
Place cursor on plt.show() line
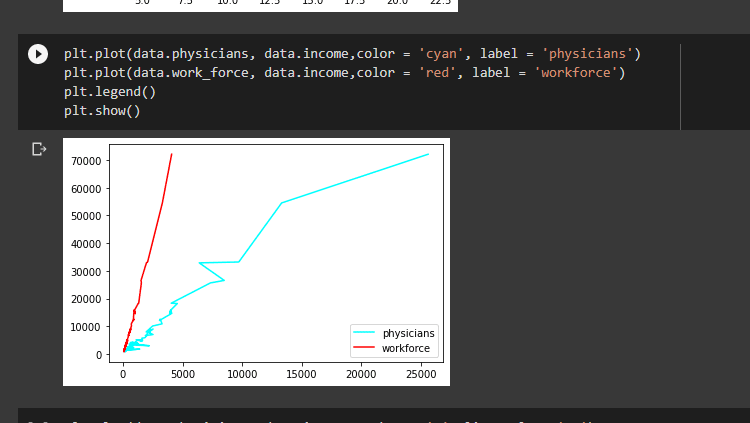(x=102, y=111)
